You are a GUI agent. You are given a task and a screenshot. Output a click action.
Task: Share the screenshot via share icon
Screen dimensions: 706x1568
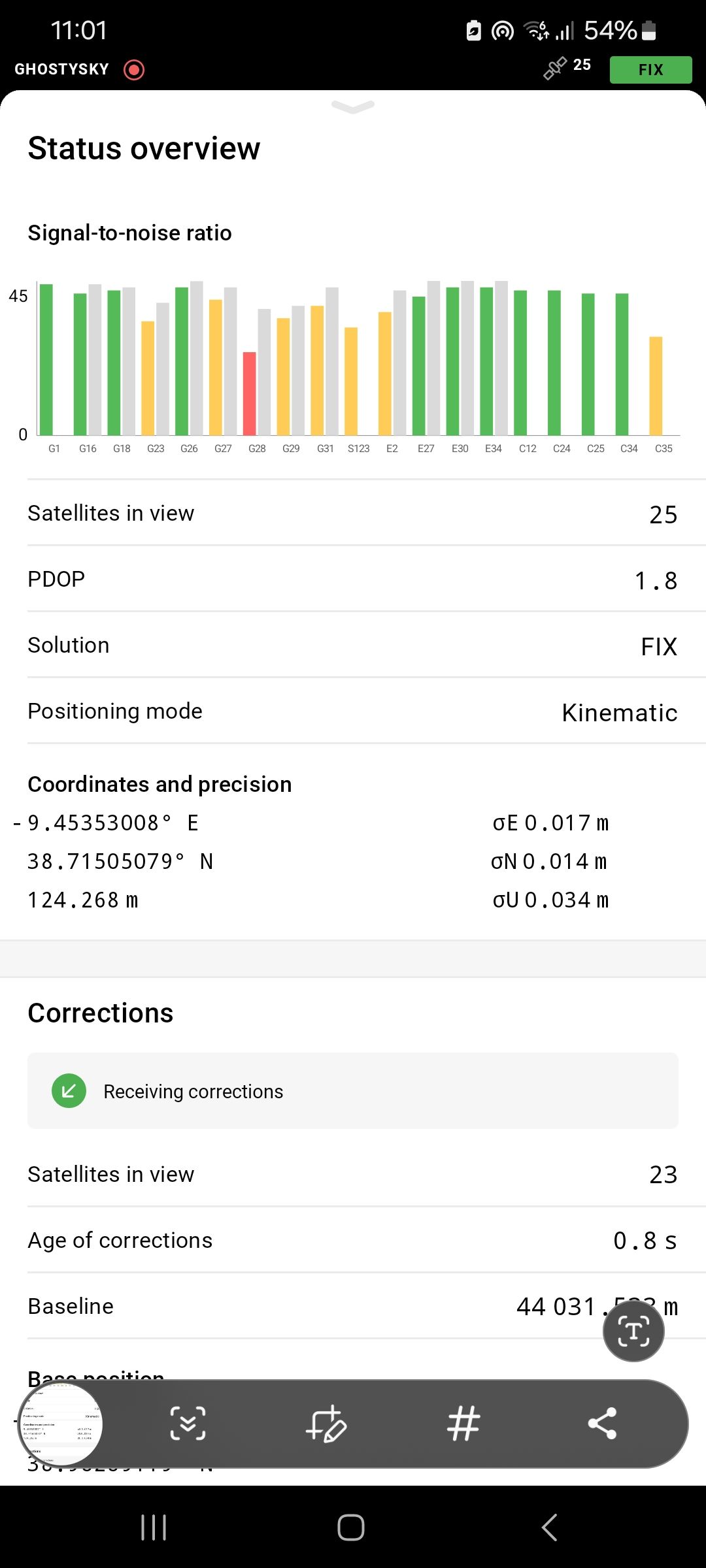tap(602, 1424)
